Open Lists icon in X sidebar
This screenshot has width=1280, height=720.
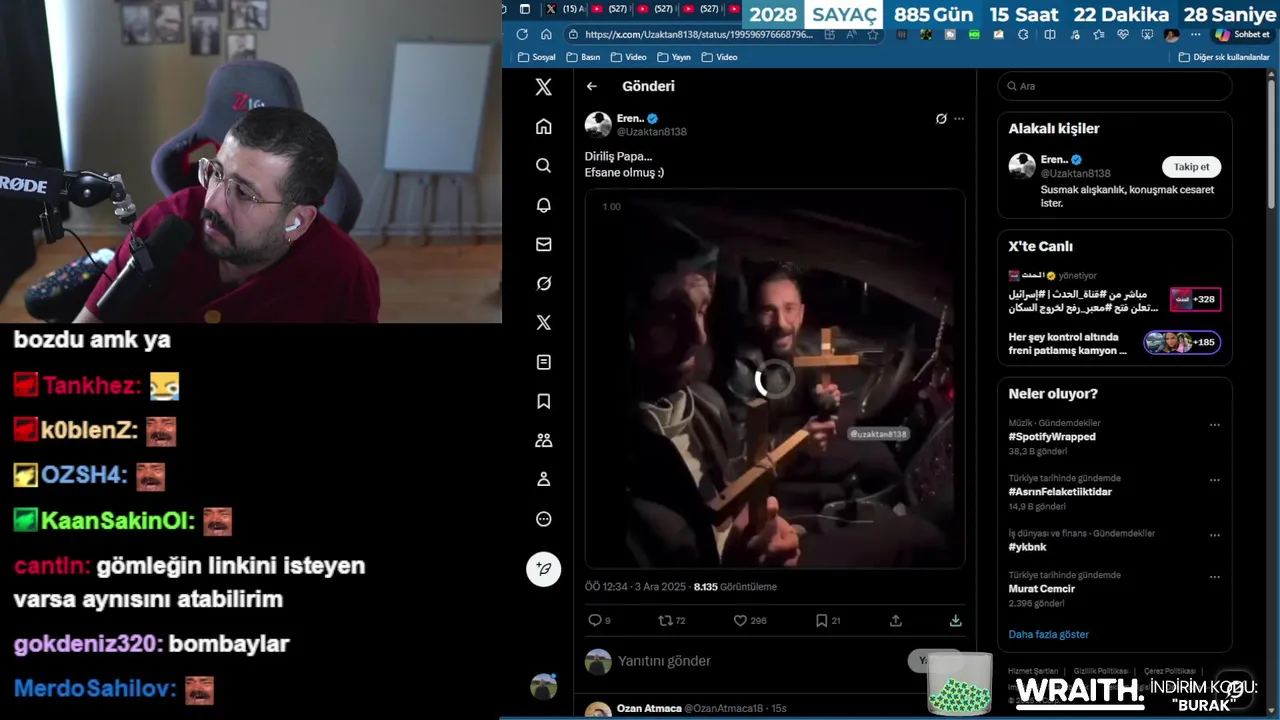tap(543, 362)
